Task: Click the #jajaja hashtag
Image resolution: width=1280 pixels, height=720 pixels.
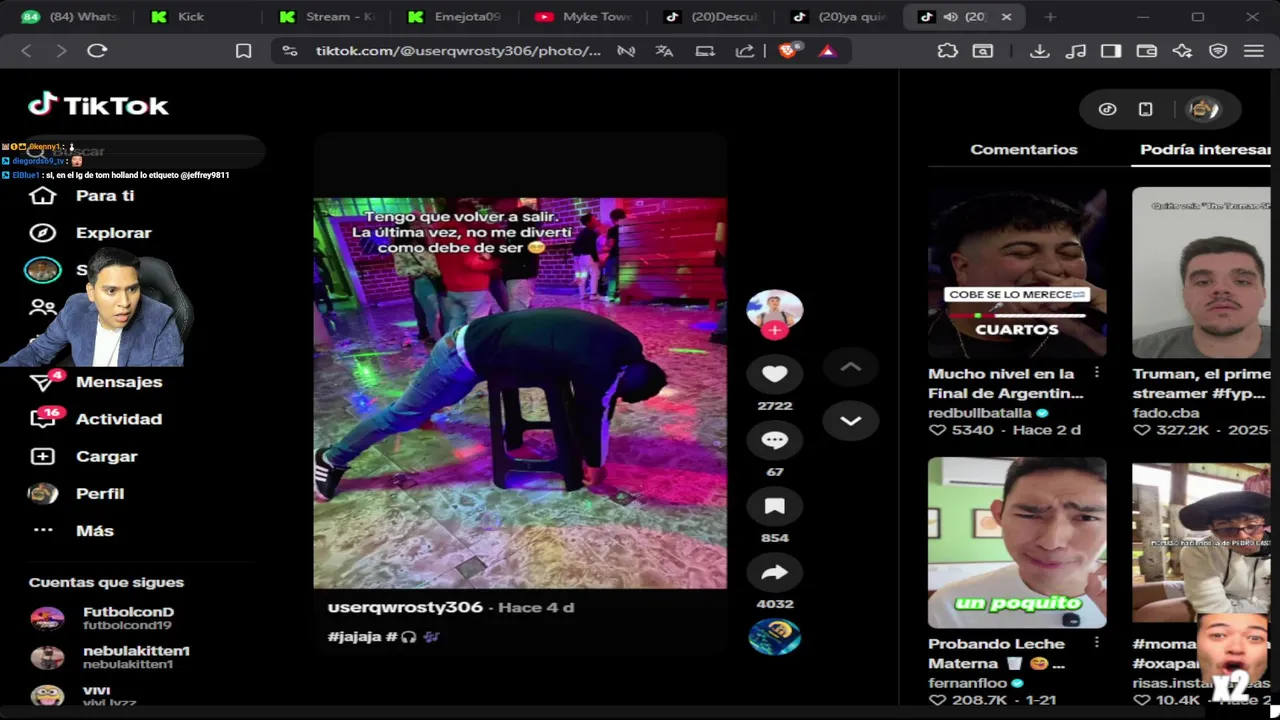Action: pyautogui.click(x=354, y=636)
